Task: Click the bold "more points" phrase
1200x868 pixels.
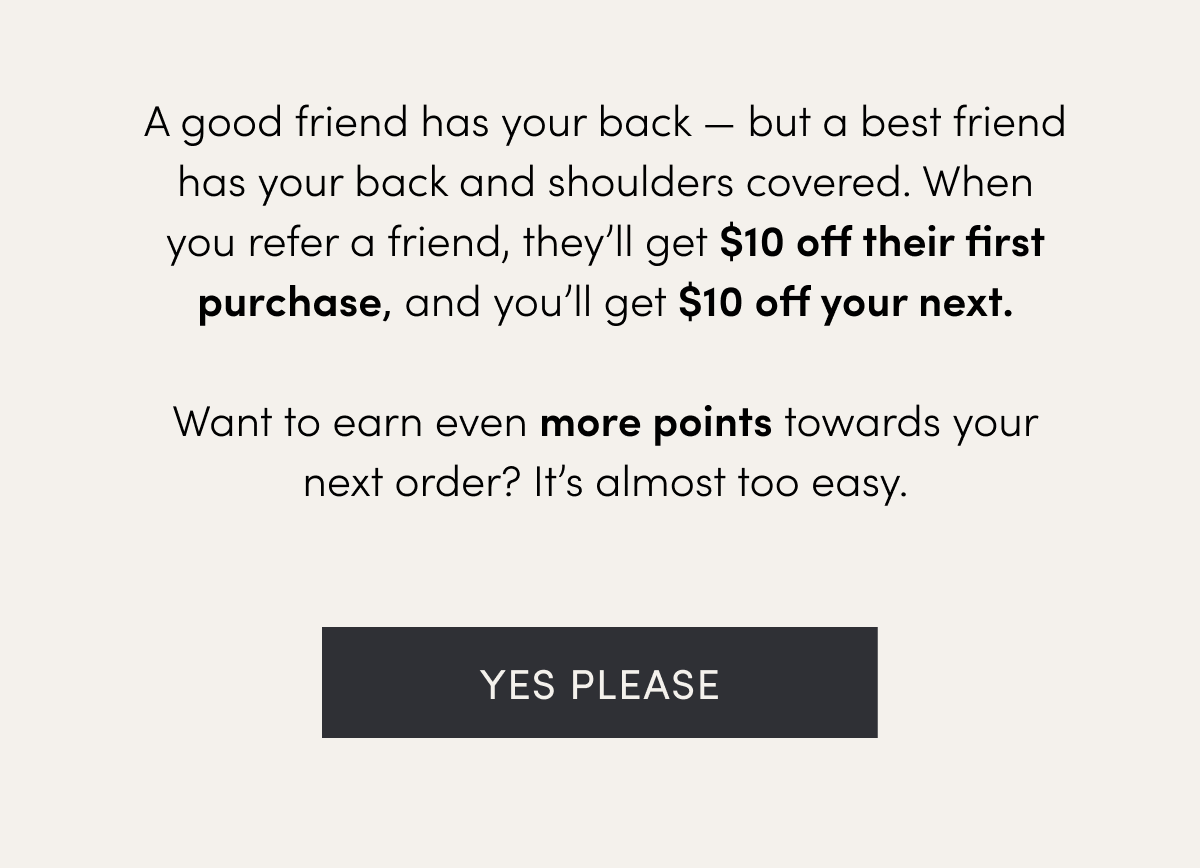Action: point(656,423)
